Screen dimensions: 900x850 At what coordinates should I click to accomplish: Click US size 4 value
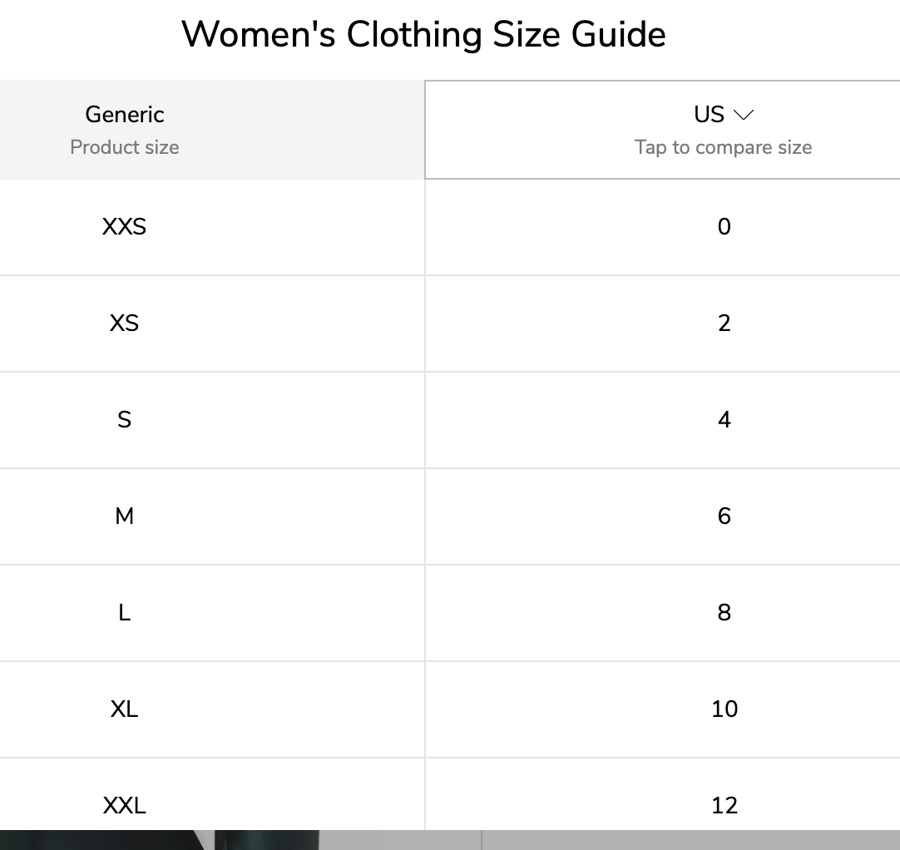pos(724,420)
